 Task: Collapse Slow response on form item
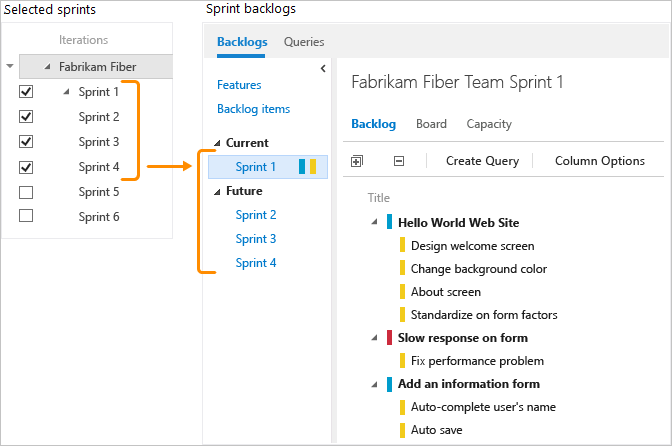coord(375,338)
